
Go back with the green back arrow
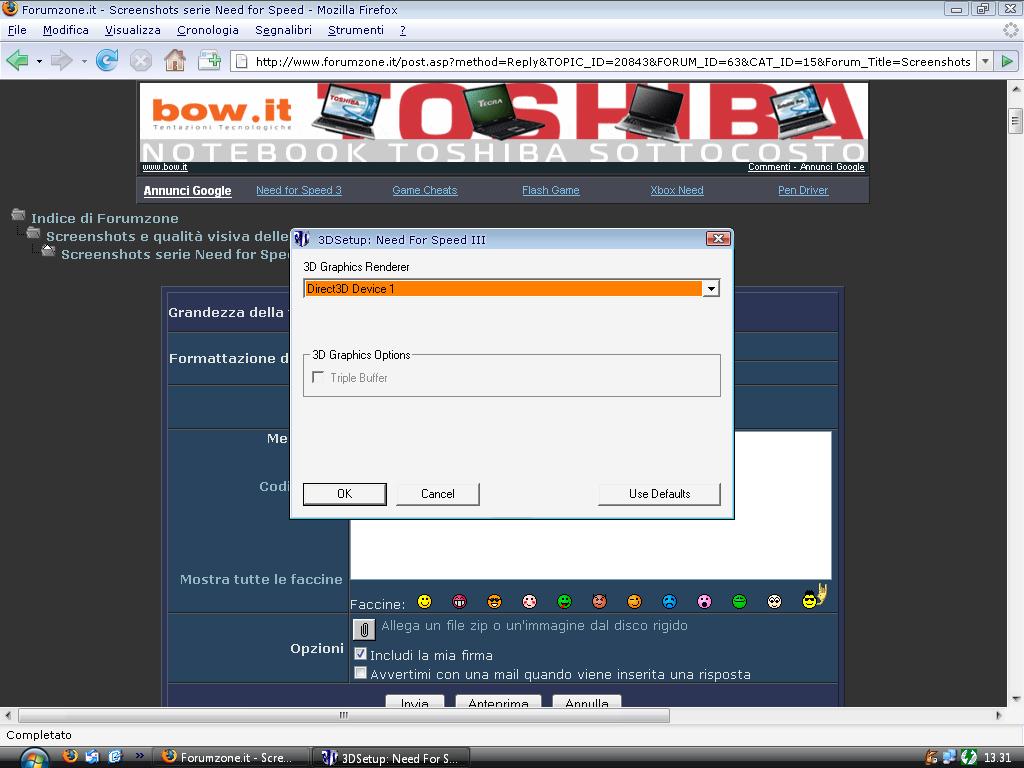point(17,61)
